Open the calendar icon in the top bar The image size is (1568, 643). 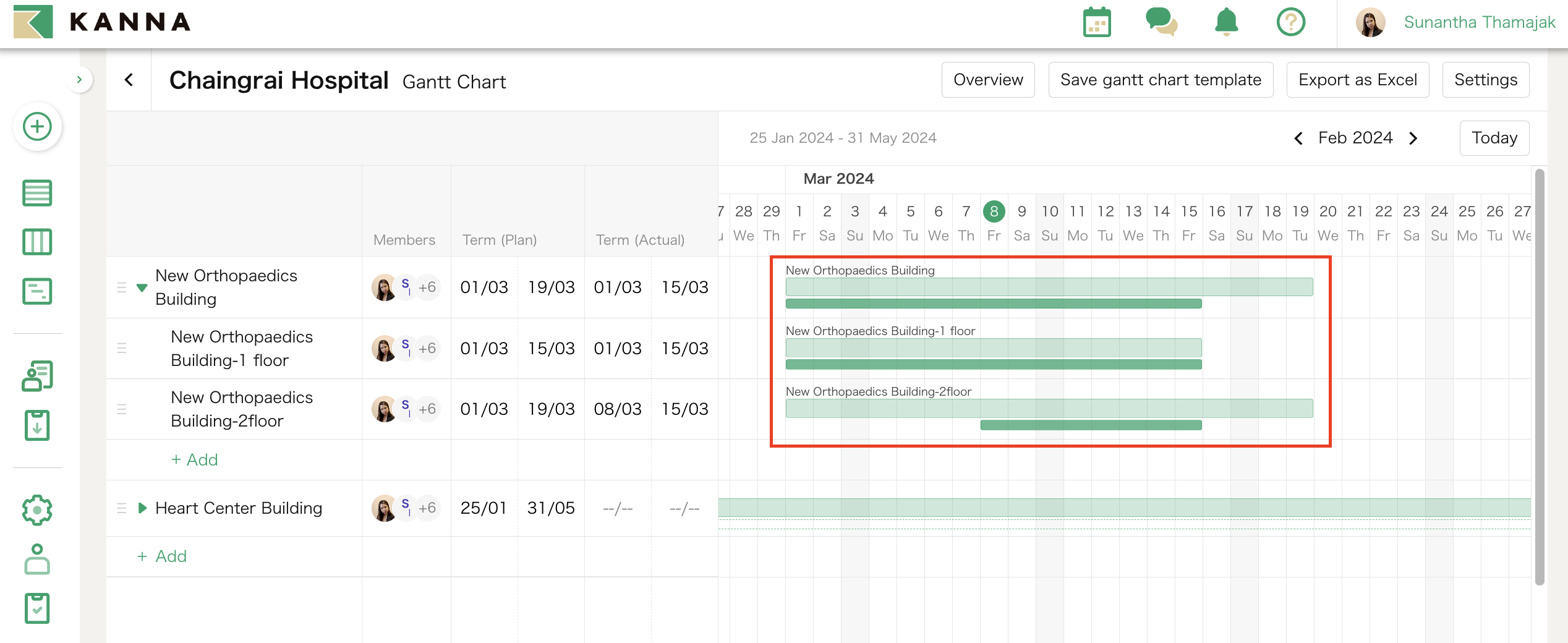[x=1097, y=22]
